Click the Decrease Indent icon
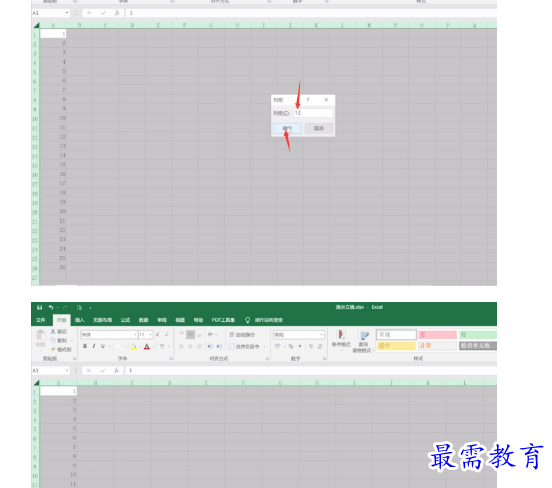The image size is (552, 488). 210,346
